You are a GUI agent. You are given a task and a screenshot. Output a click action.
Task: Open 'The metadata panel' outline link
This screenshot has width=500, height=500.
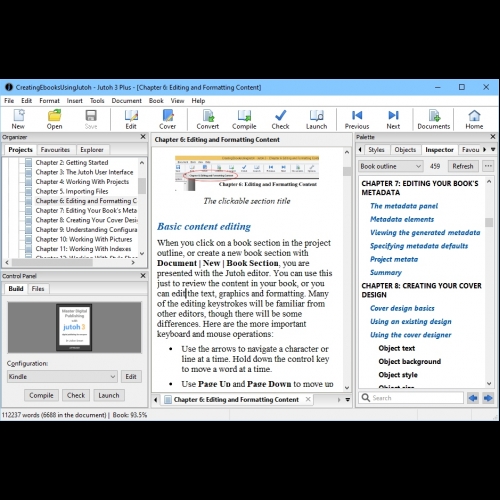404,206
